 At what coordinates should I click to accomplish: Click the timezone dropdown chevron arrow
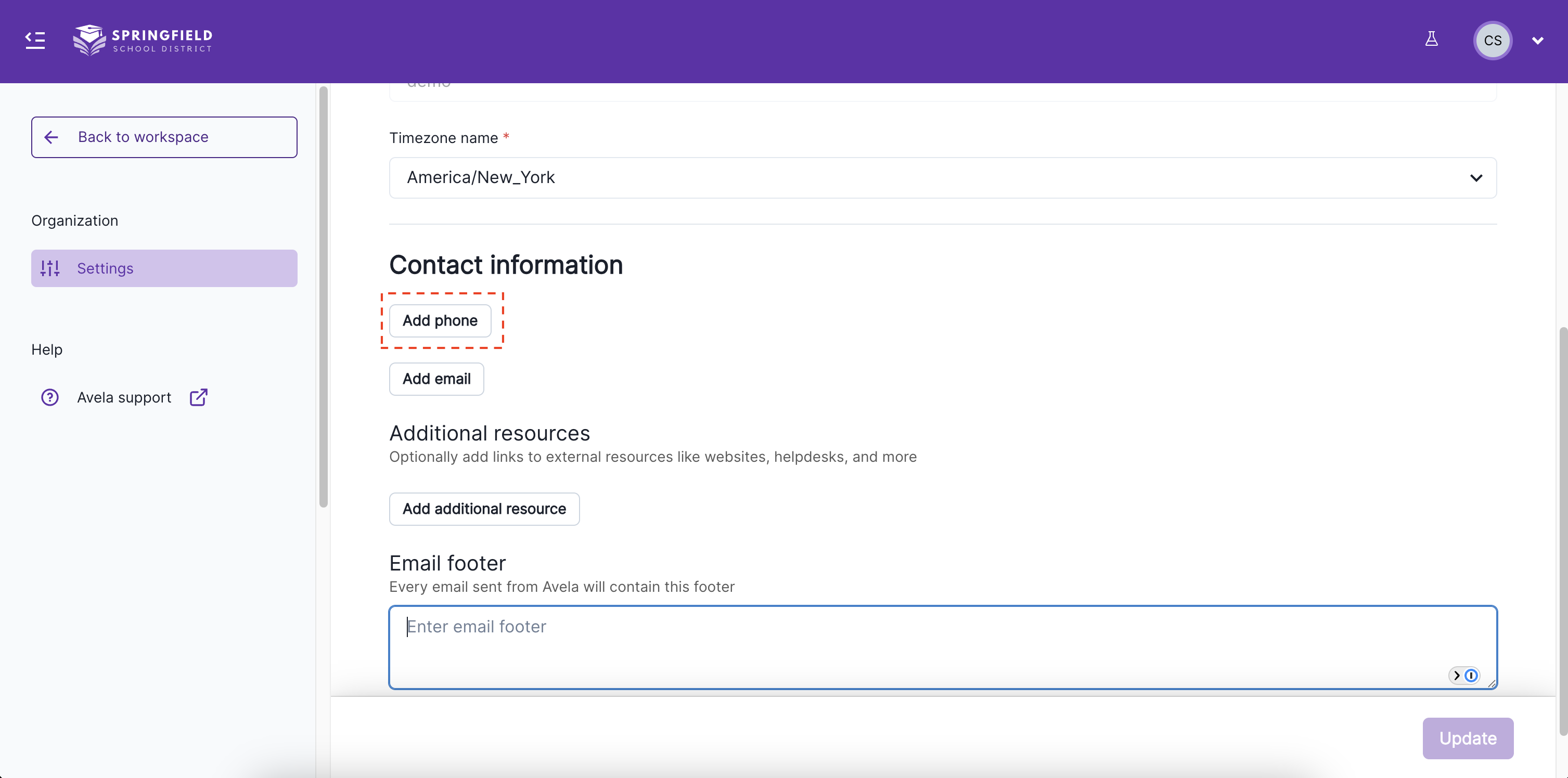(1475, 178)
